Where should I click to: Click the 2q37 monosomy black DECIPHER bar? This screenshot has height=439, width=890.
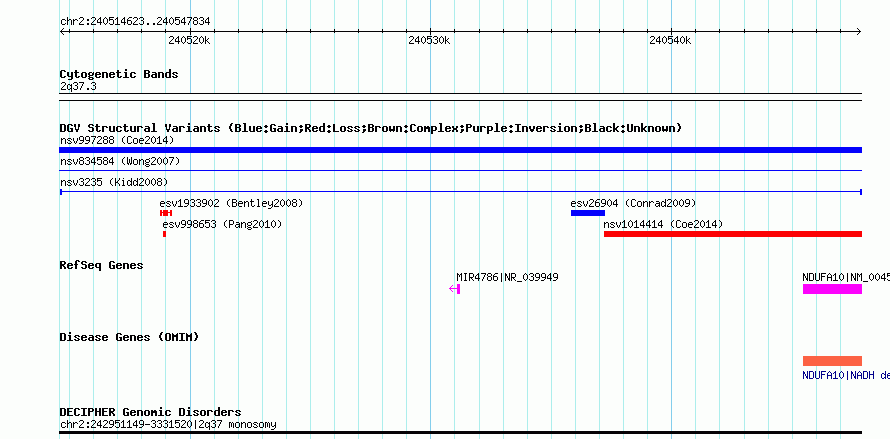[x=460, y=433]
